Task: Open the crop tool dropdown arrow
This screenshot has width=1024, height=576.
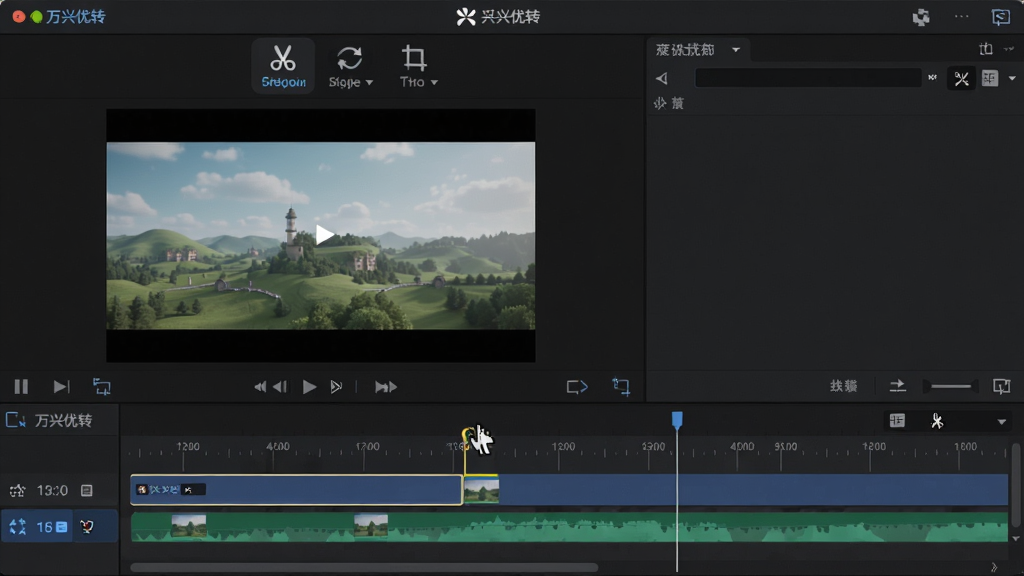Action: (x=434, y=82)
